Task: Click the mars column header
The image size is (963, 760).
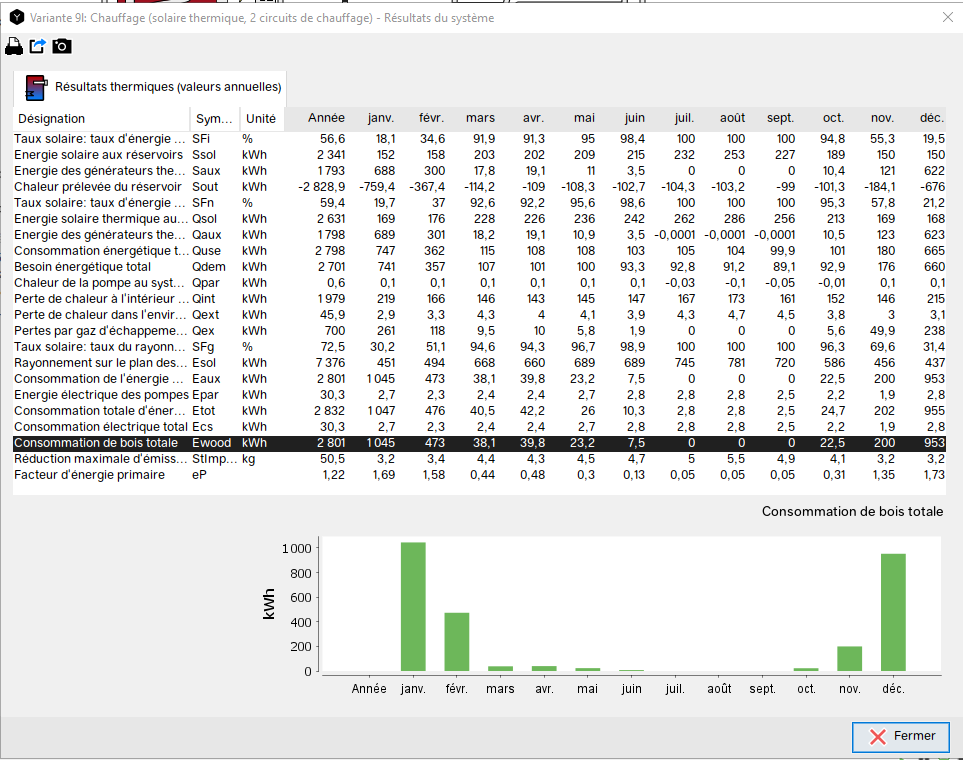Action: point(480,118)
